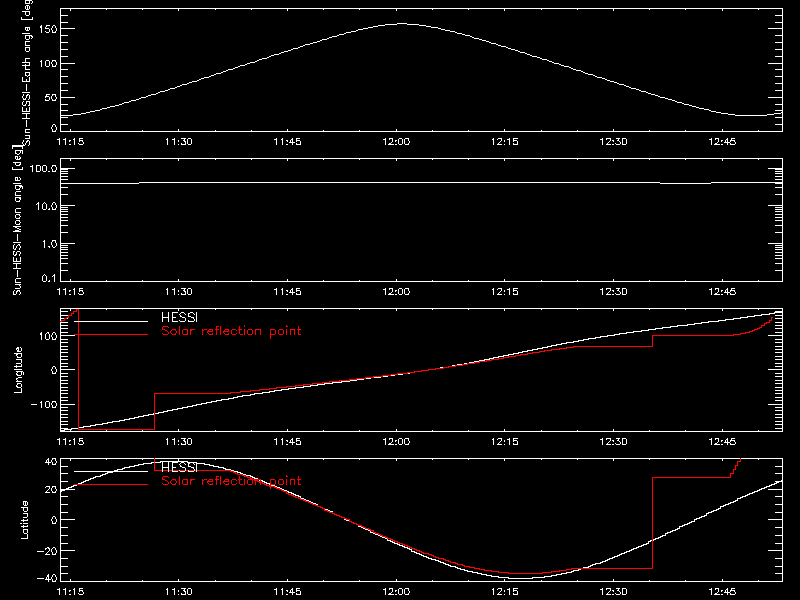Click 11:30 time label under Latitude plot

[x=179, y=592]
